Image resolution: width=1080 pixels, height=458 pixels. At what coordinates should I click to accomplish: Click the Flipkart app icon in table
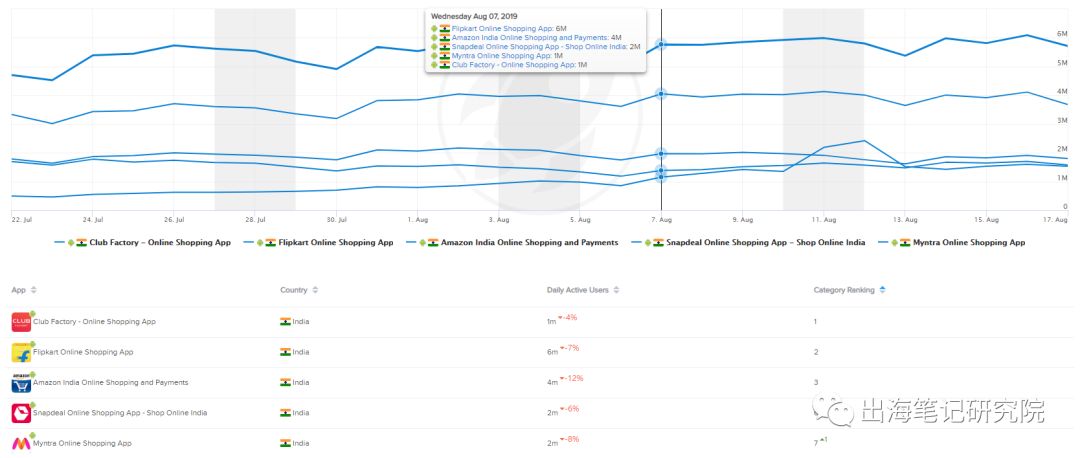[x=21, y=352]
